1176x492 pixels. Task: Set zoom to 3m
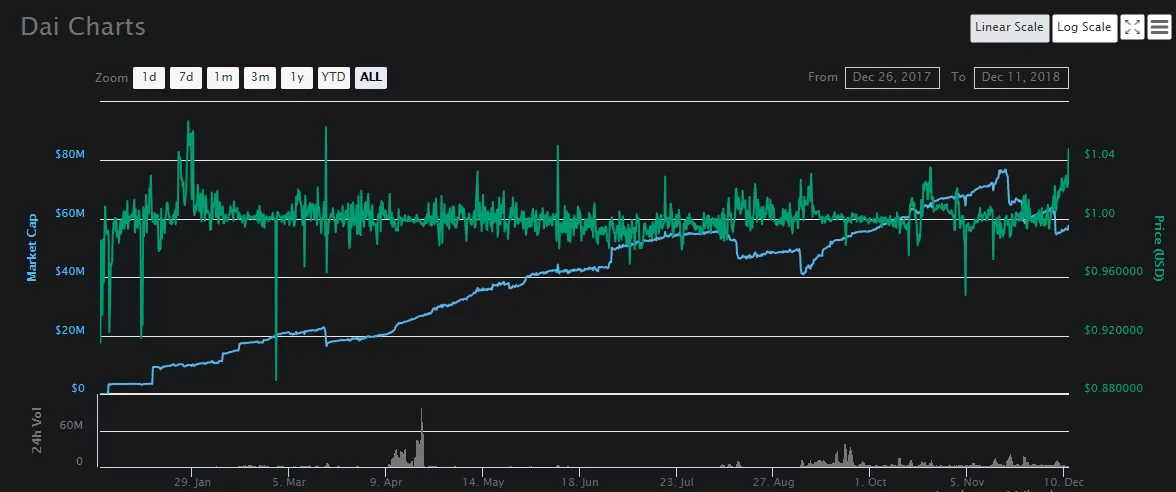tap(260, 77)
